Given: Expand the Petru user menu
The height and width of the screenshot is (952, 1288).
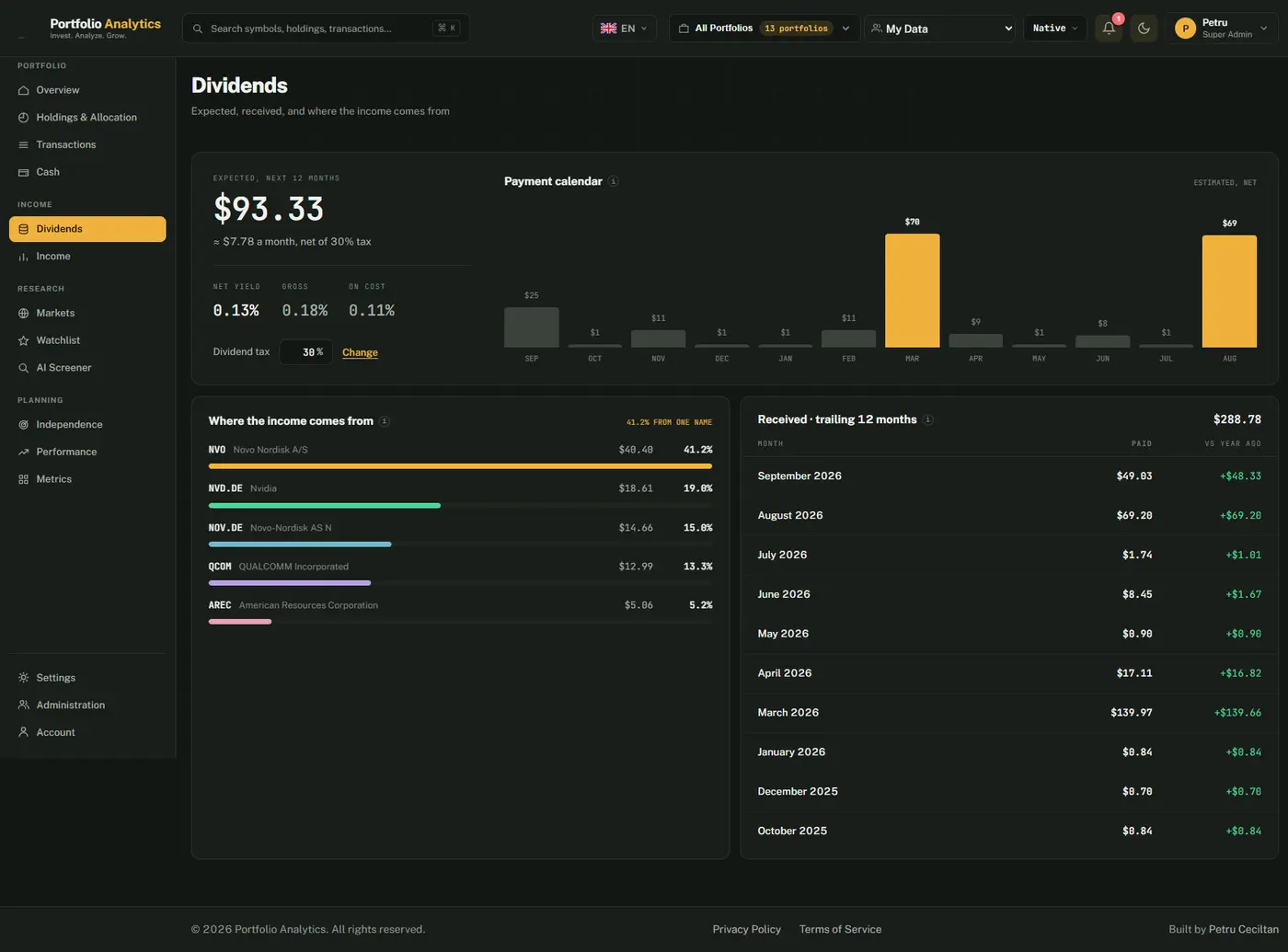Looking at the screenshot, I should [x=1223, y=29].
